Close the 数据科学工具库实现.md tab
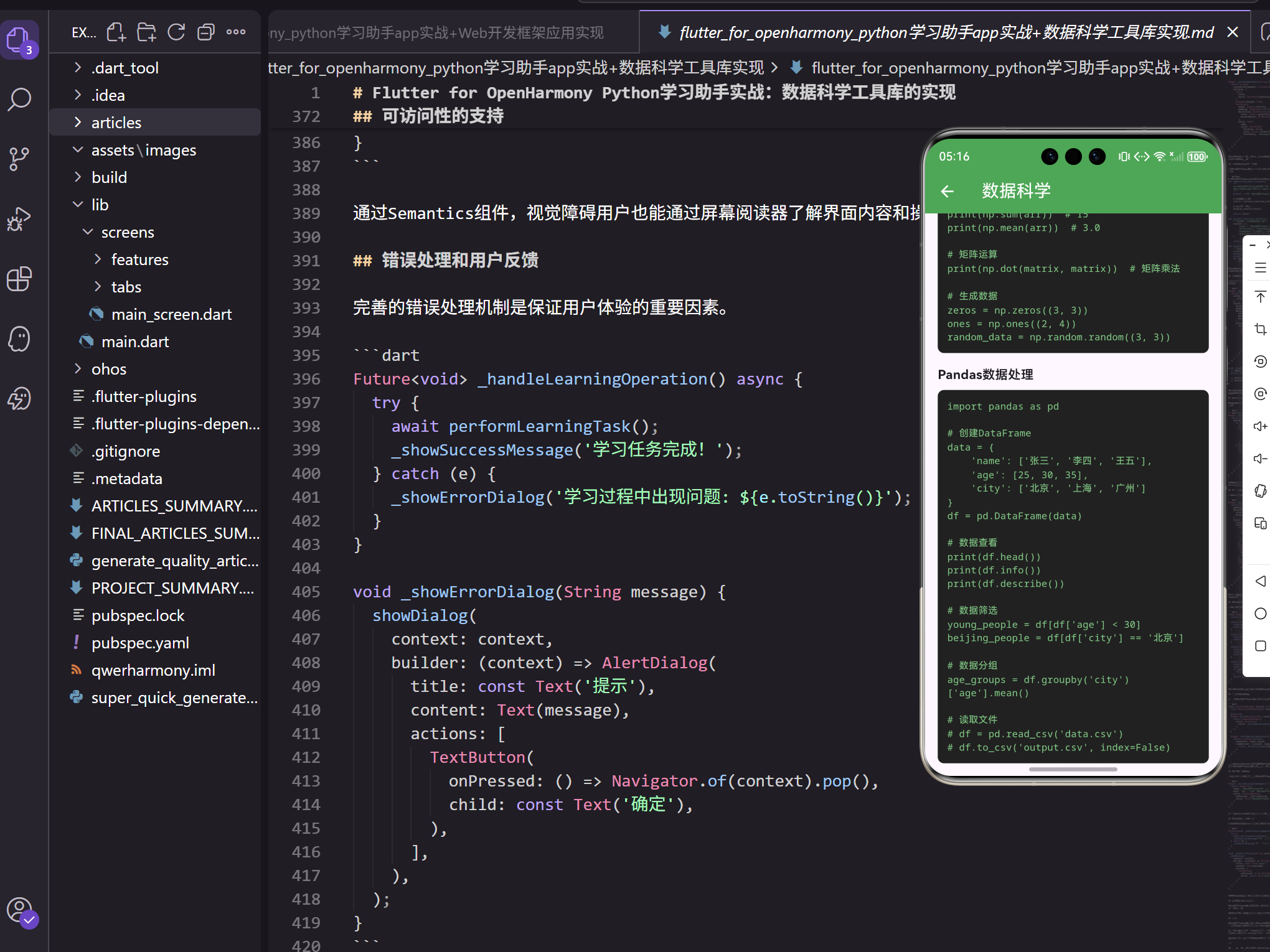This screenshot has height=952, width=1270. tap(1232, 32)
